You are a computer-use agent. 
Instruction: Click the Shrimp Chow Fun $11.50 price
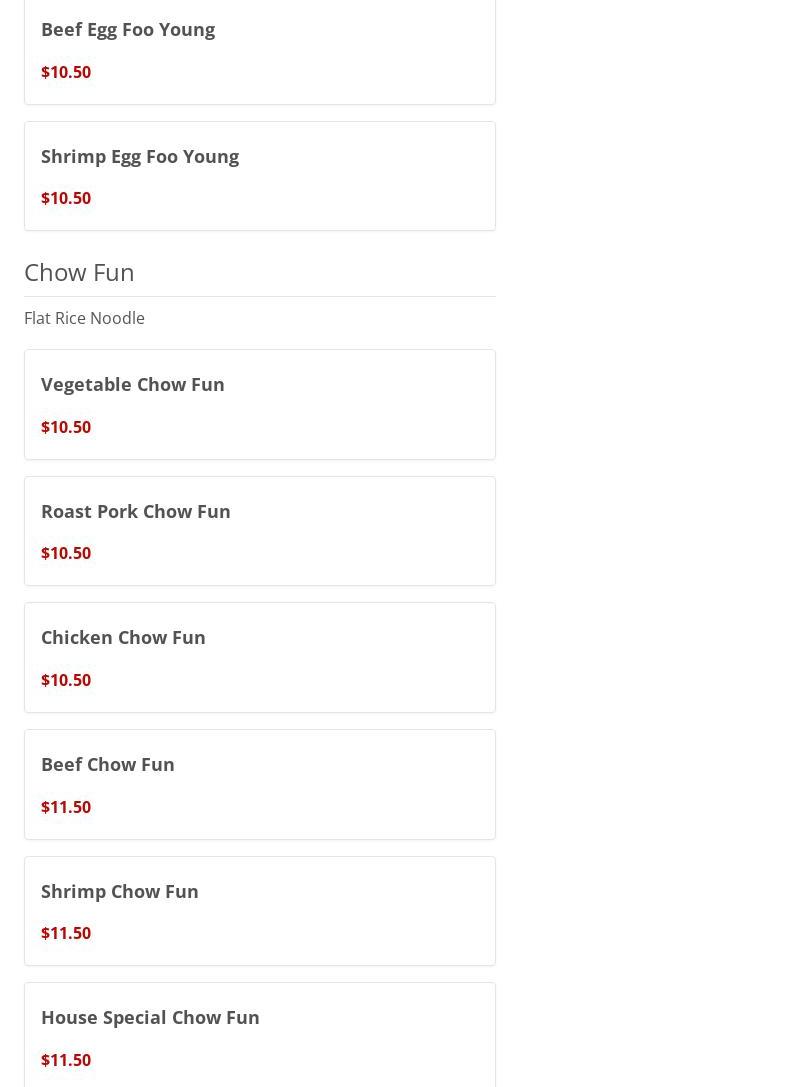[x=66, y=933]
